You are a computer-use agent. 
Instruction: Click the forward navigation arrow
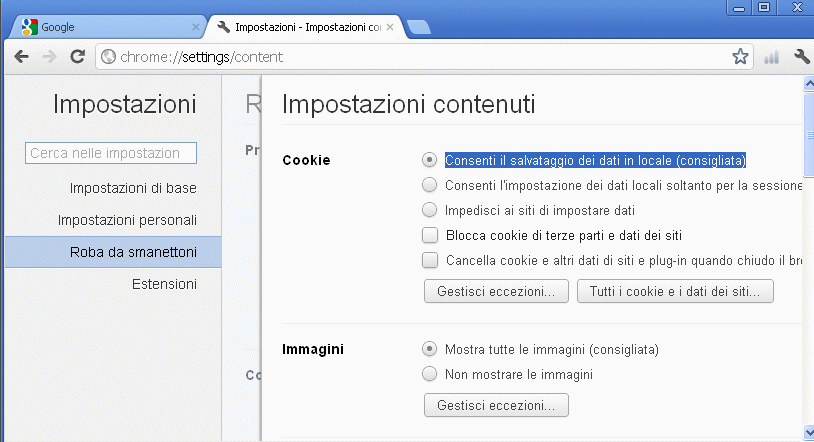coord(49,57)
